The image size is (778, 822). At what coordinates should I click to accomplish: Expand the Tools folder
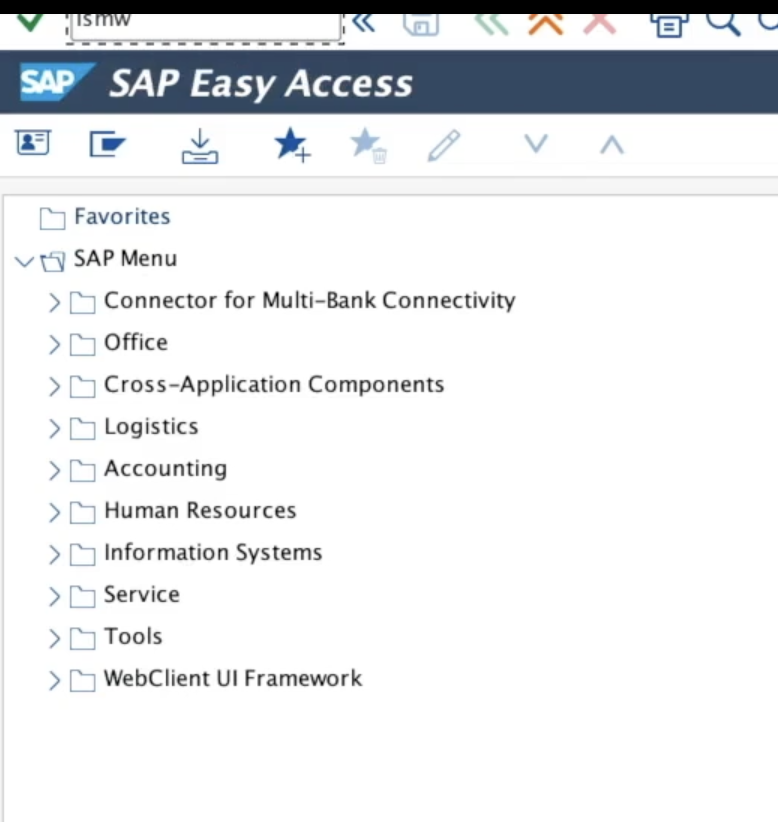[x=55, y=639]
